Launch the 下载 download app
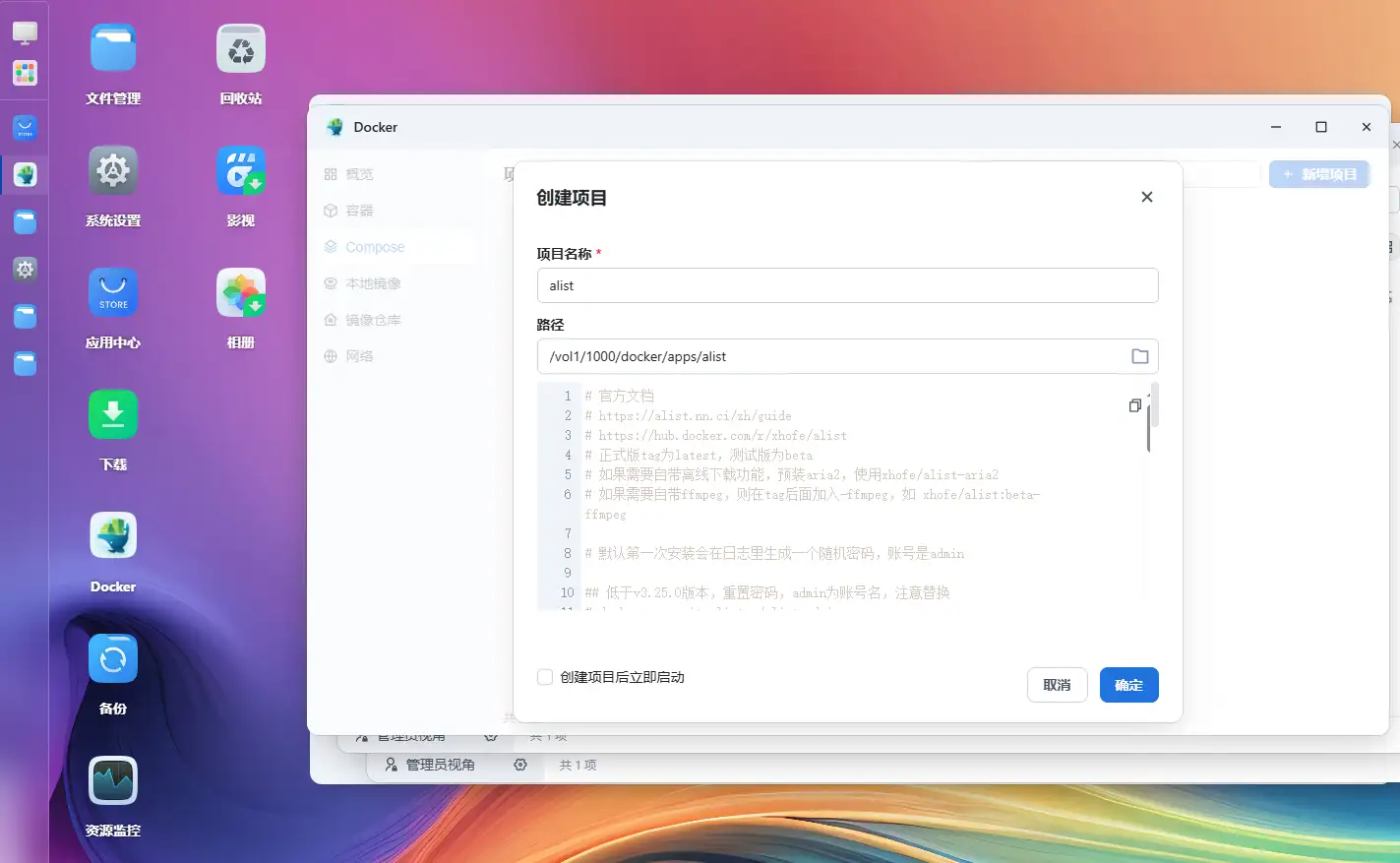The height and width of the screenshot is (863, 1400). 112,413
